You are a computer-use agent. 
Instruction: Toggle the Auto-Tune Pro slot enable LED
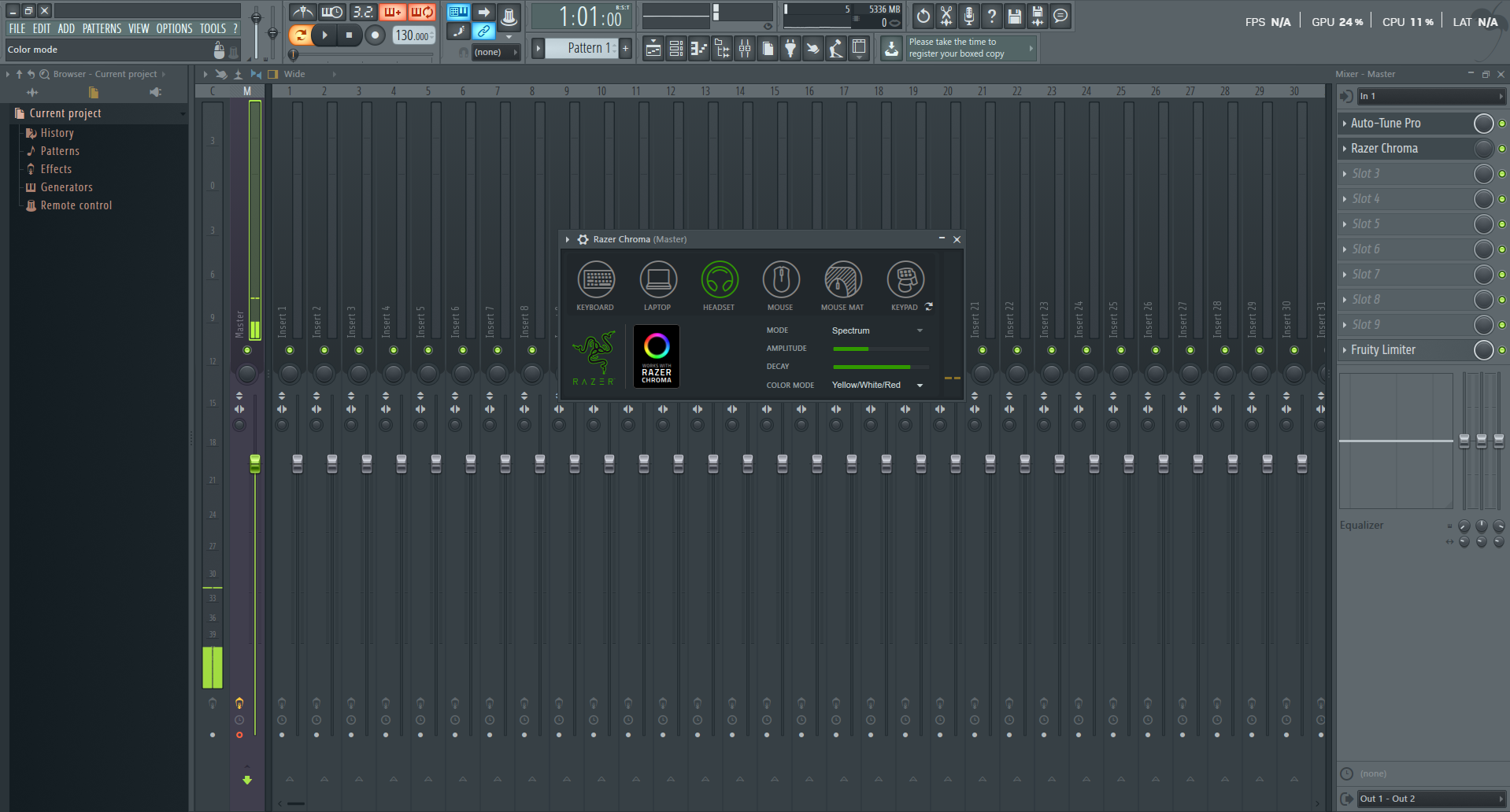point(1502,124)
